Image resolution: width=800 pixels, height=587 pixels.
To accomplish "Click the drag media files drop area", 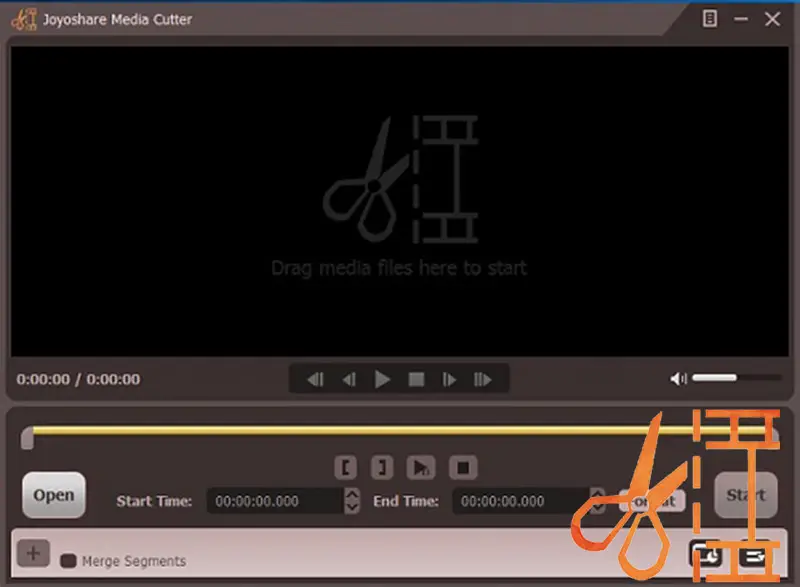I will click(x=399, y=201).
